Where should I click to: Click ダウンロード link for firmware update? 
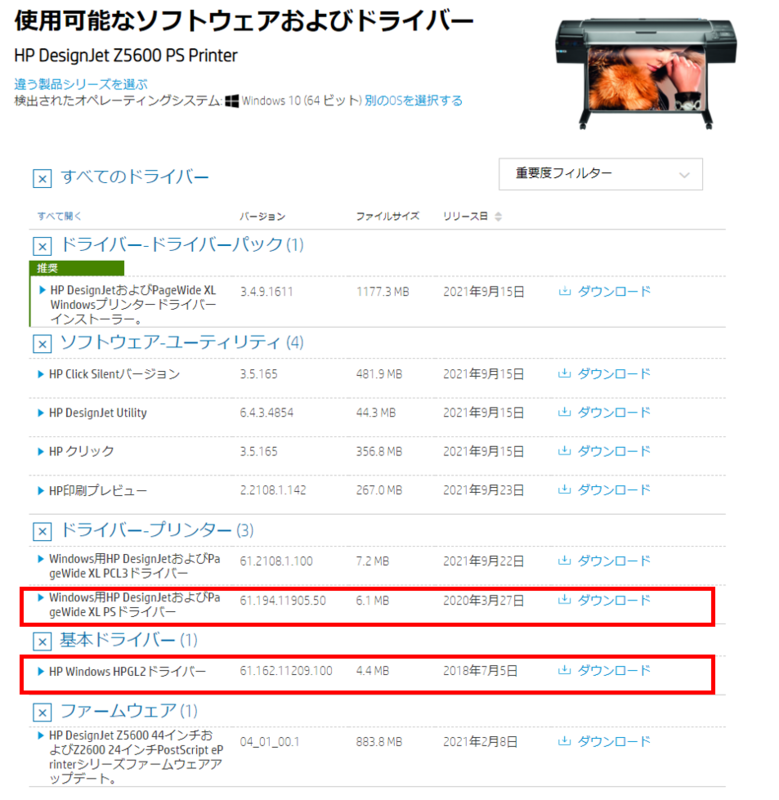click(x=614, y=741)
